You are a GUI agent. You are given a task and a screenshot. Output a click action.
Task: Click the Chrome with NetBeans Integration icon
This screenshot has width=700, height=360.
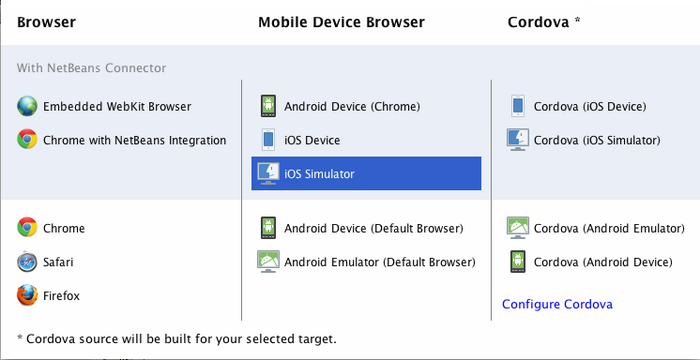(27, 139)
